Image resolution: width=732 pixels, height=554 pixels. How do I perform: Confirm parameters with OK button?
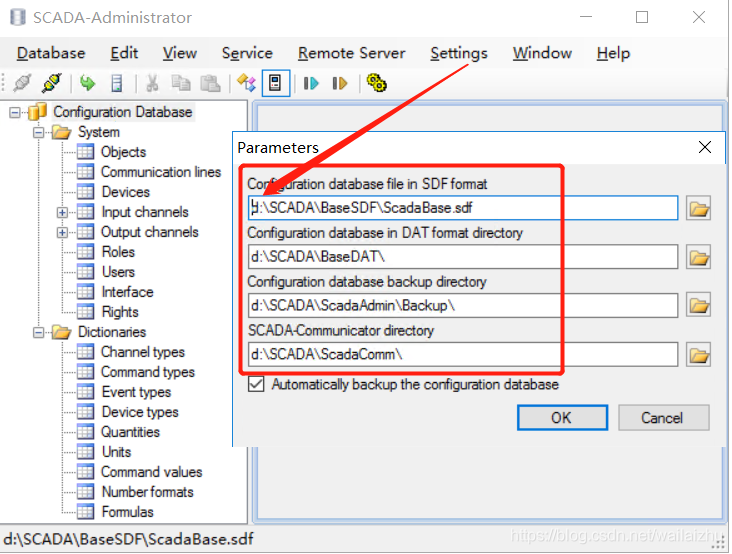[x=562, y=418]
